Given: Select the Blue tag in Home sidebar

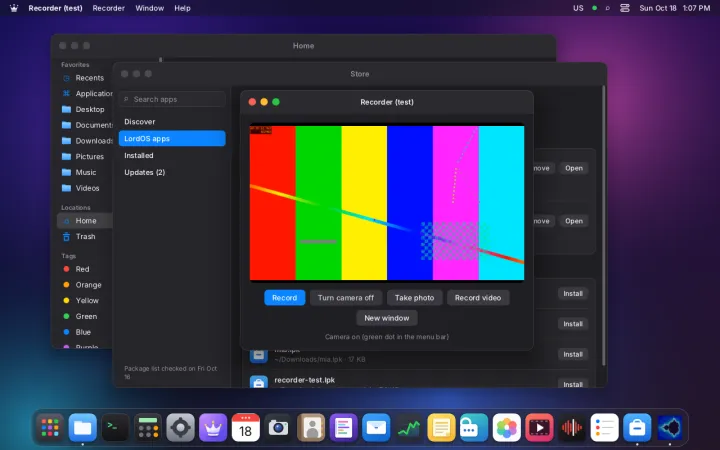Looking at the screenshot, I should coord(86,332).
